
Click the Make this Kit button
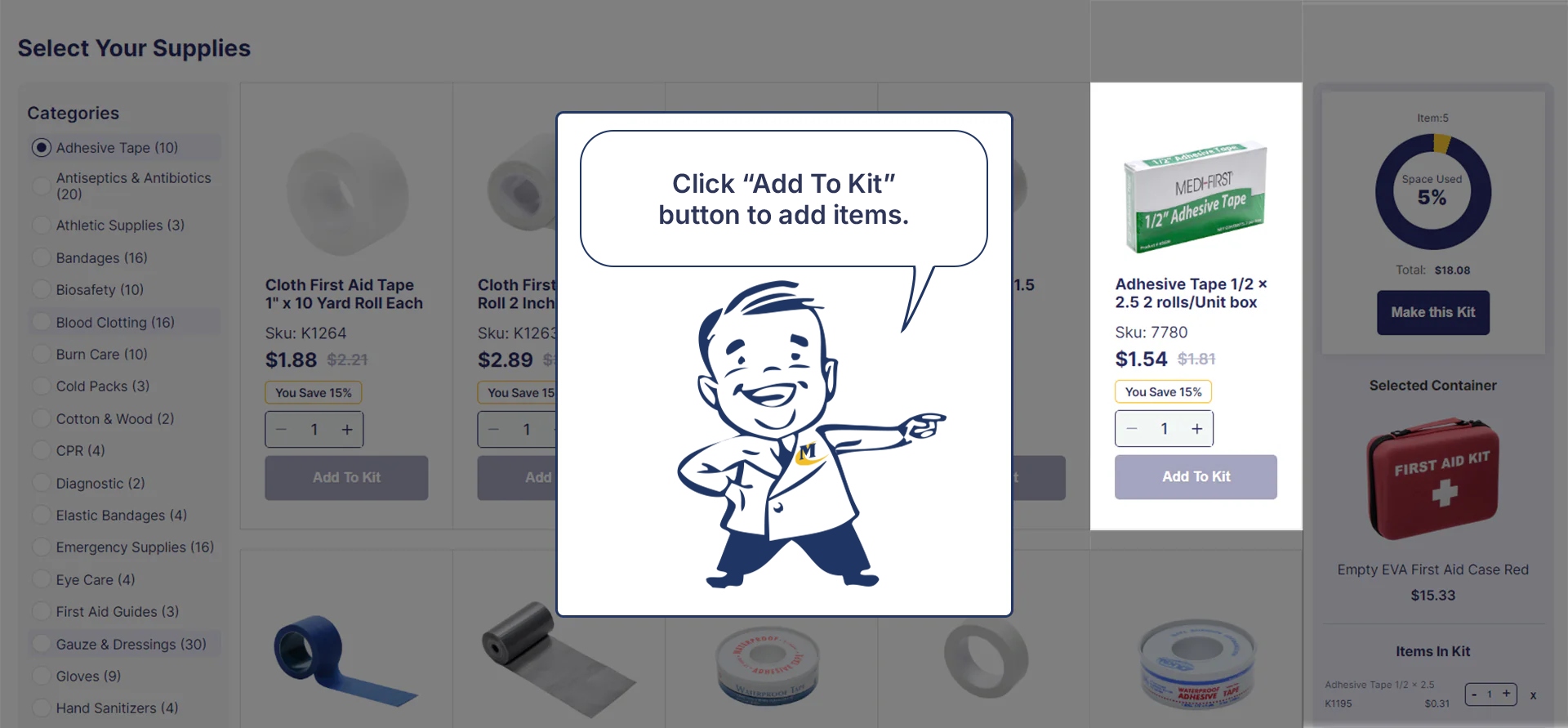[x=1433, y=313]
